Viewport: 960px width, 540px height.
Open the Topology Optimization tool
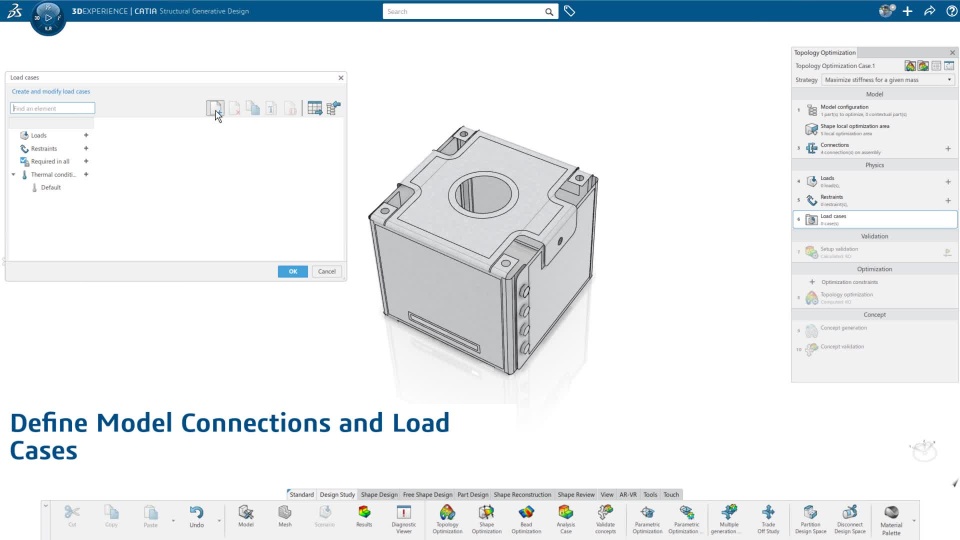coord(447,519)
